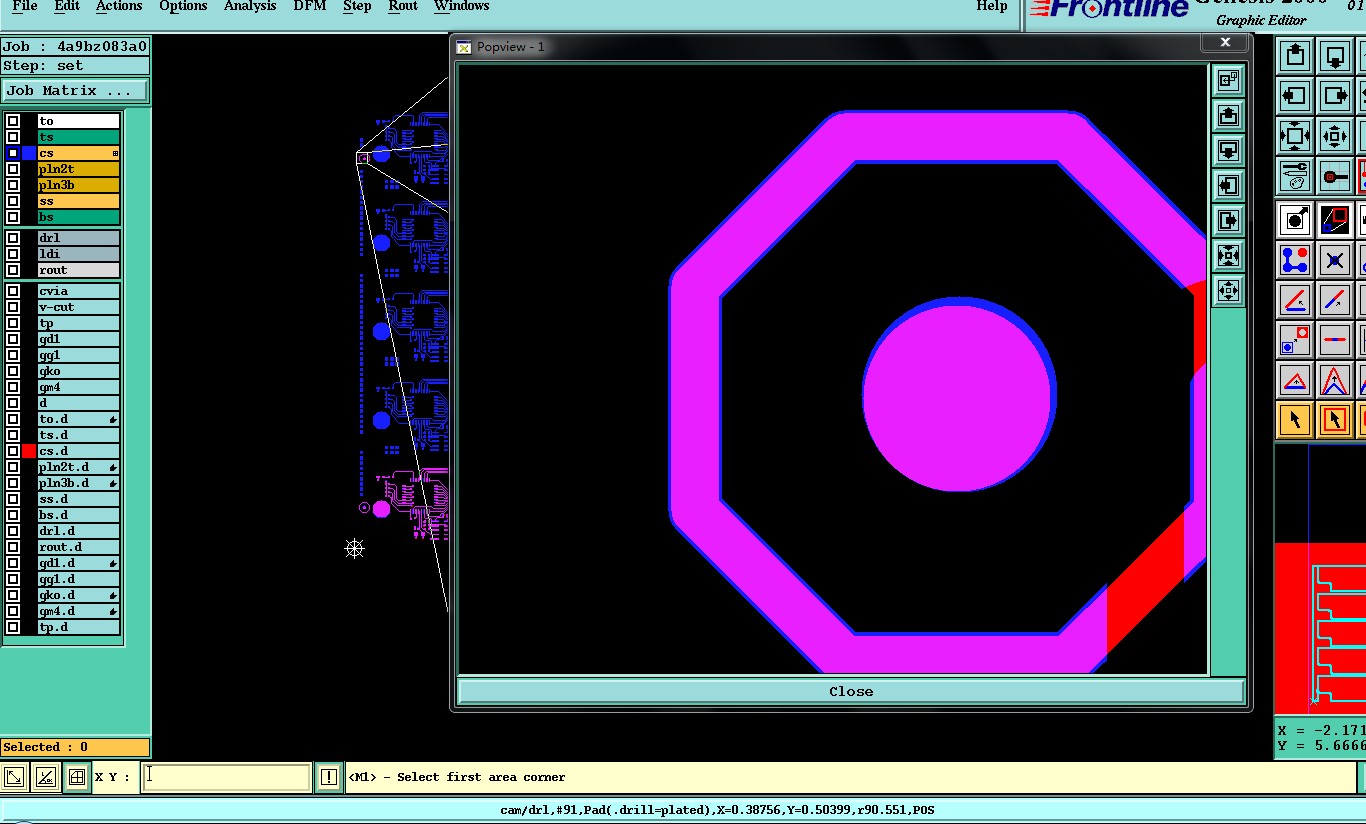Open the Help menu
1366x824 pixels.
[992, 6]
